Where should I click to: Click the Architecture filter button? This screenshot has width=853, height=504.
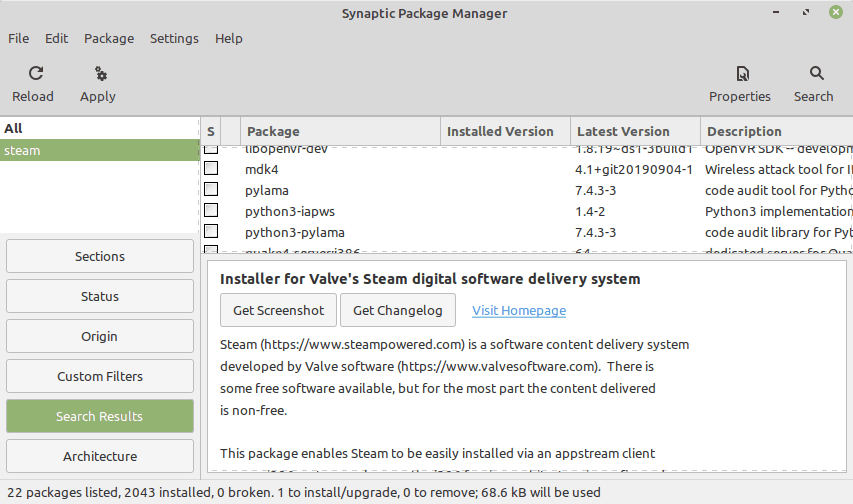[x=100, y=456]
